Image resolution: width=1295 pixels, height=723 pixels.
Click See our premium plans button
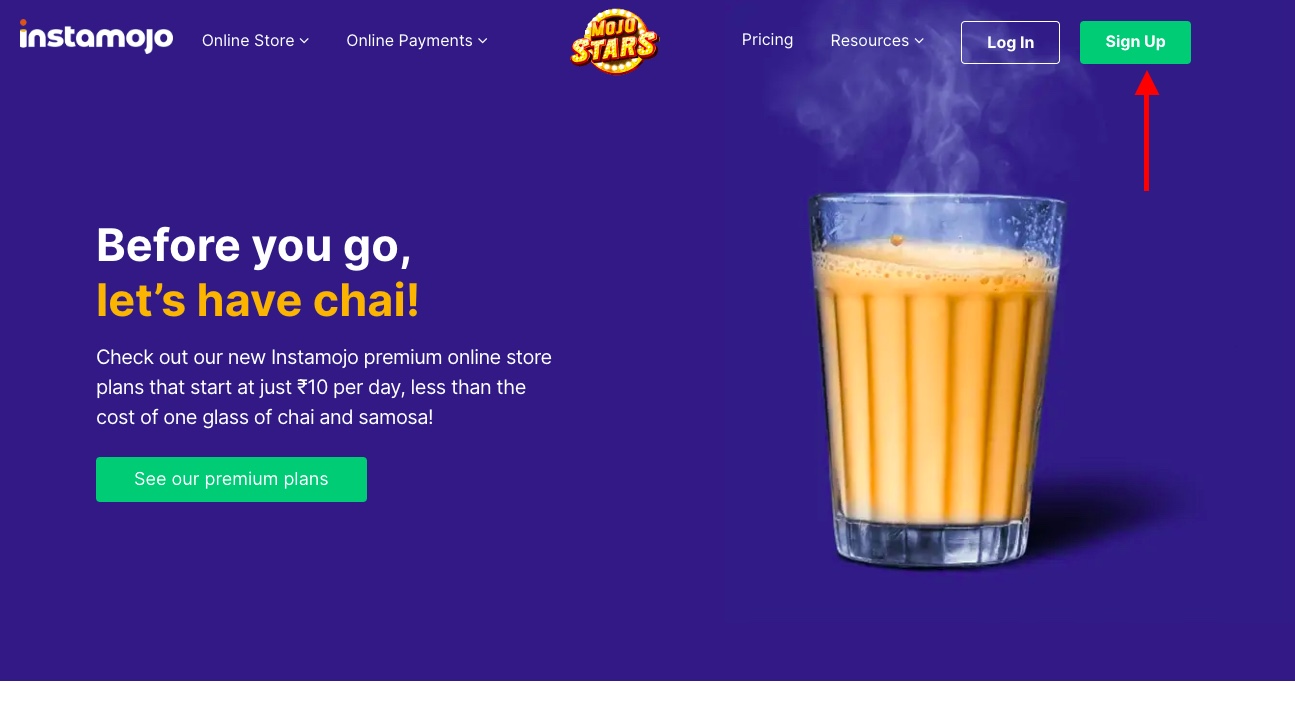coord(231,479)
